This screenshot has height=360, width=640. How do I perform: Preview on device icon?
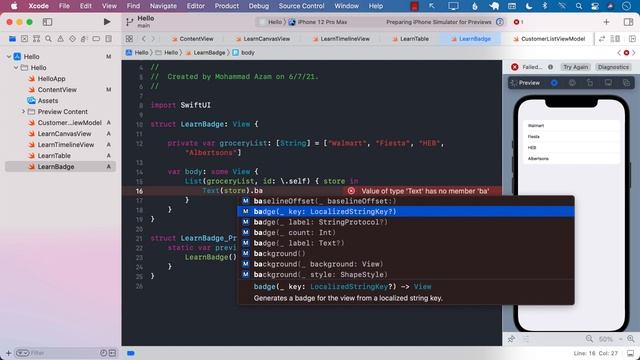click(608, 83)
